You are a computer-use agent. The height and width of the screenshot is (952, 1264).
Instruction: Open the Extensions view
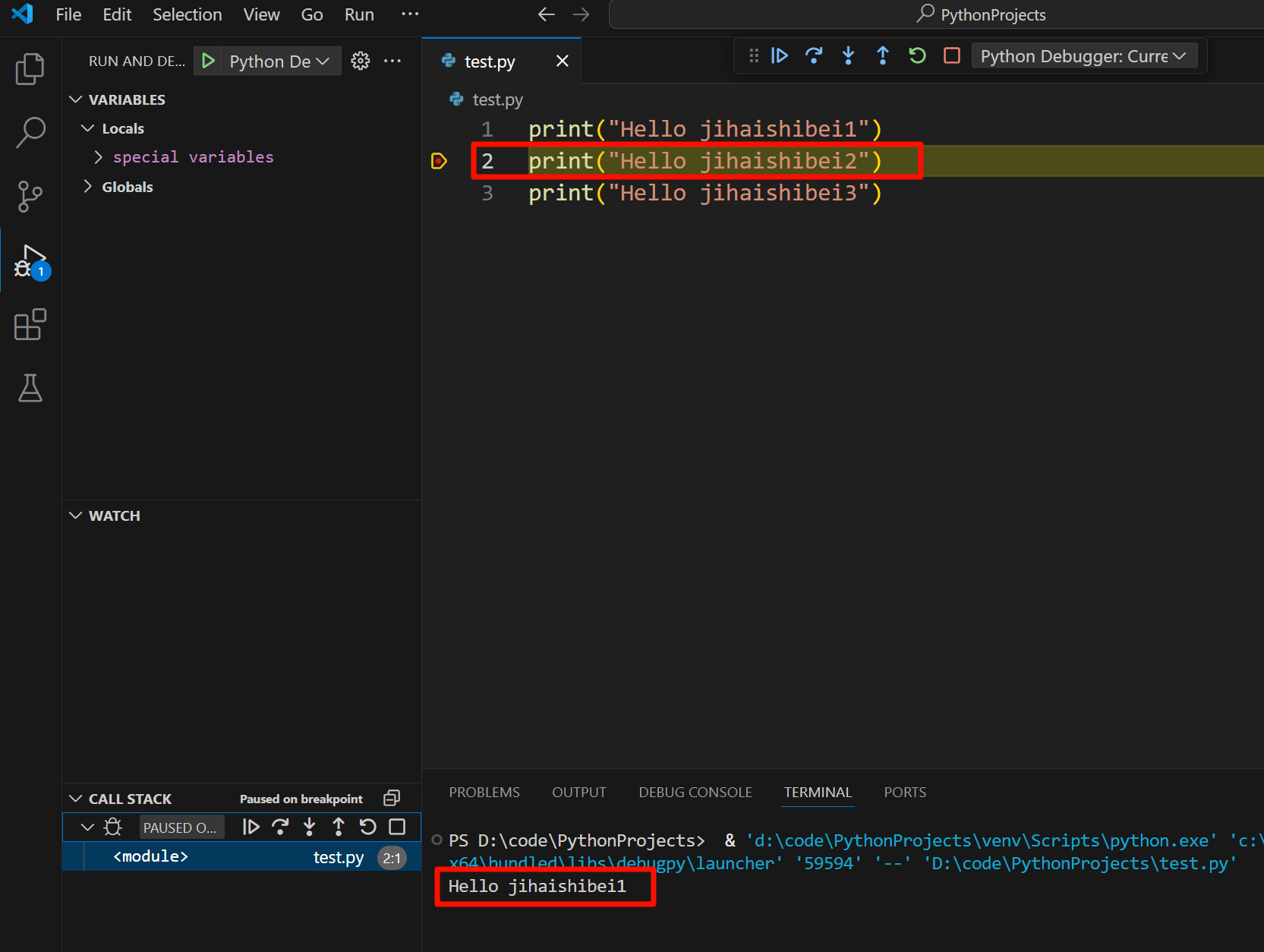30,324
